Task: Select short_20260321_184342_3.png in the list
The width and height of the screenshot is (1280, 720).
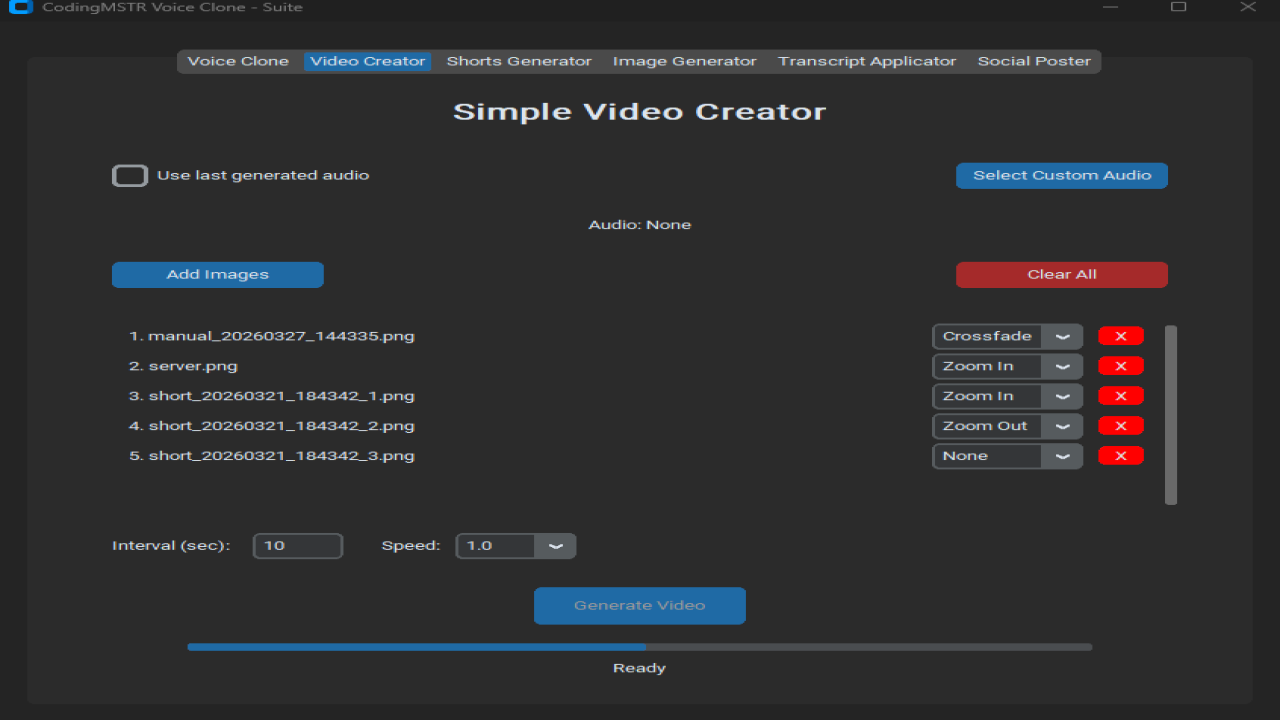Action: point(272,456)
